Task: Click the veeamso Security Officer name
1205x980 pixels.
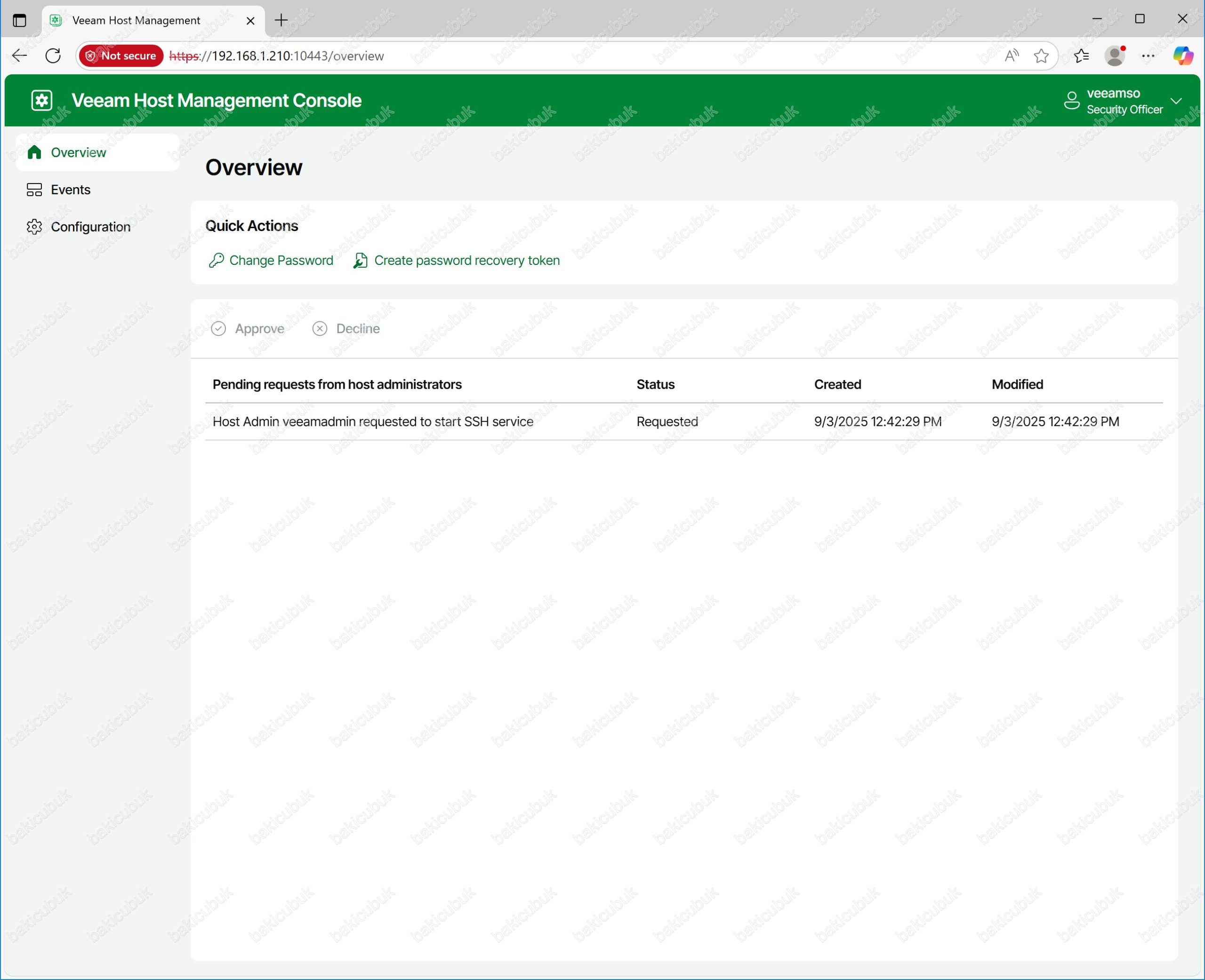Action: [x=1124, y=101]
